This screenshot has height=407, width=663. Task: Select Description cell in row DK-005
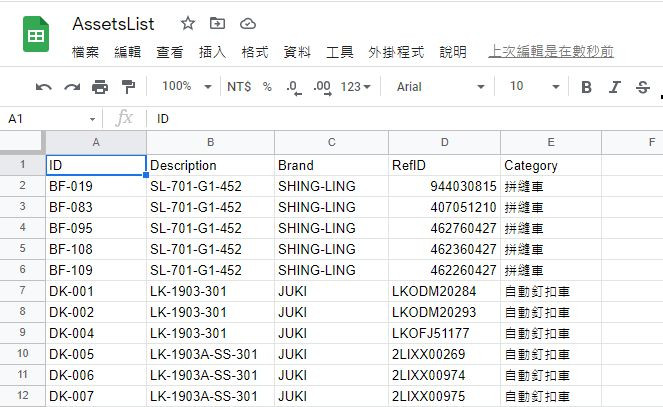(211, 354)
